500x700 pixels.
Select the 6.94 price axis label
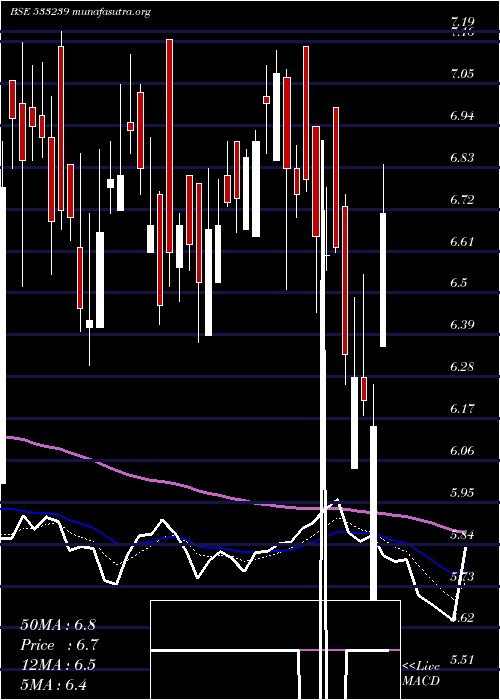pos(462,116)
